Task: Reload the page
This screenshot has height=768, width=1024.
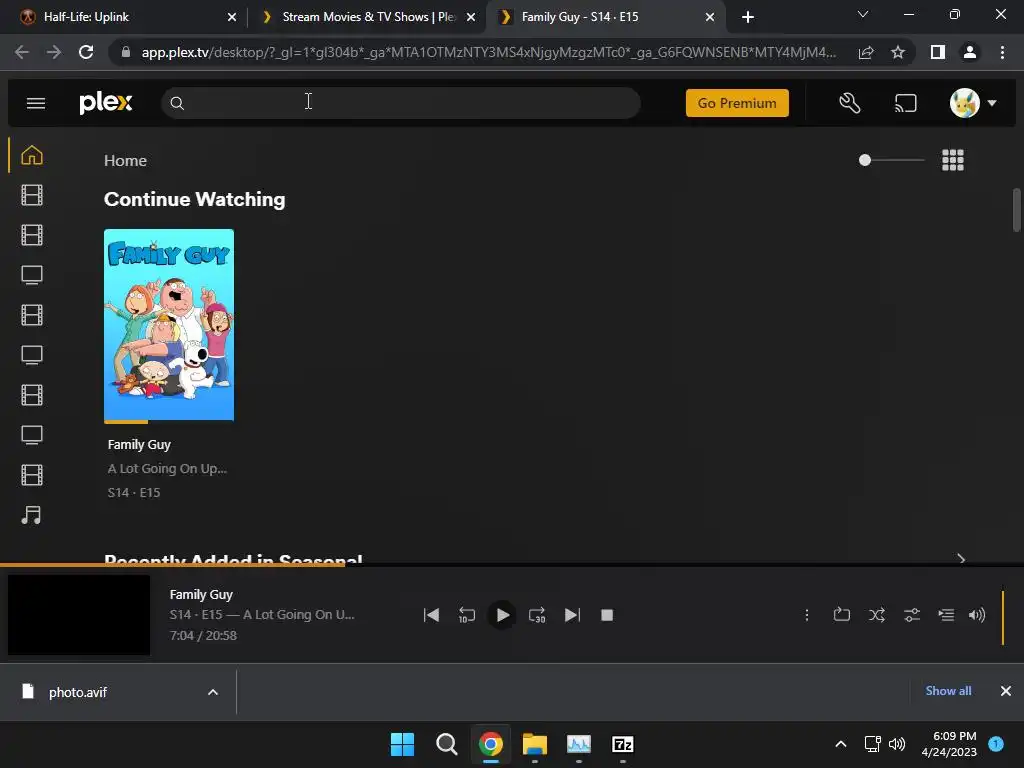Action: pos(86,52)
